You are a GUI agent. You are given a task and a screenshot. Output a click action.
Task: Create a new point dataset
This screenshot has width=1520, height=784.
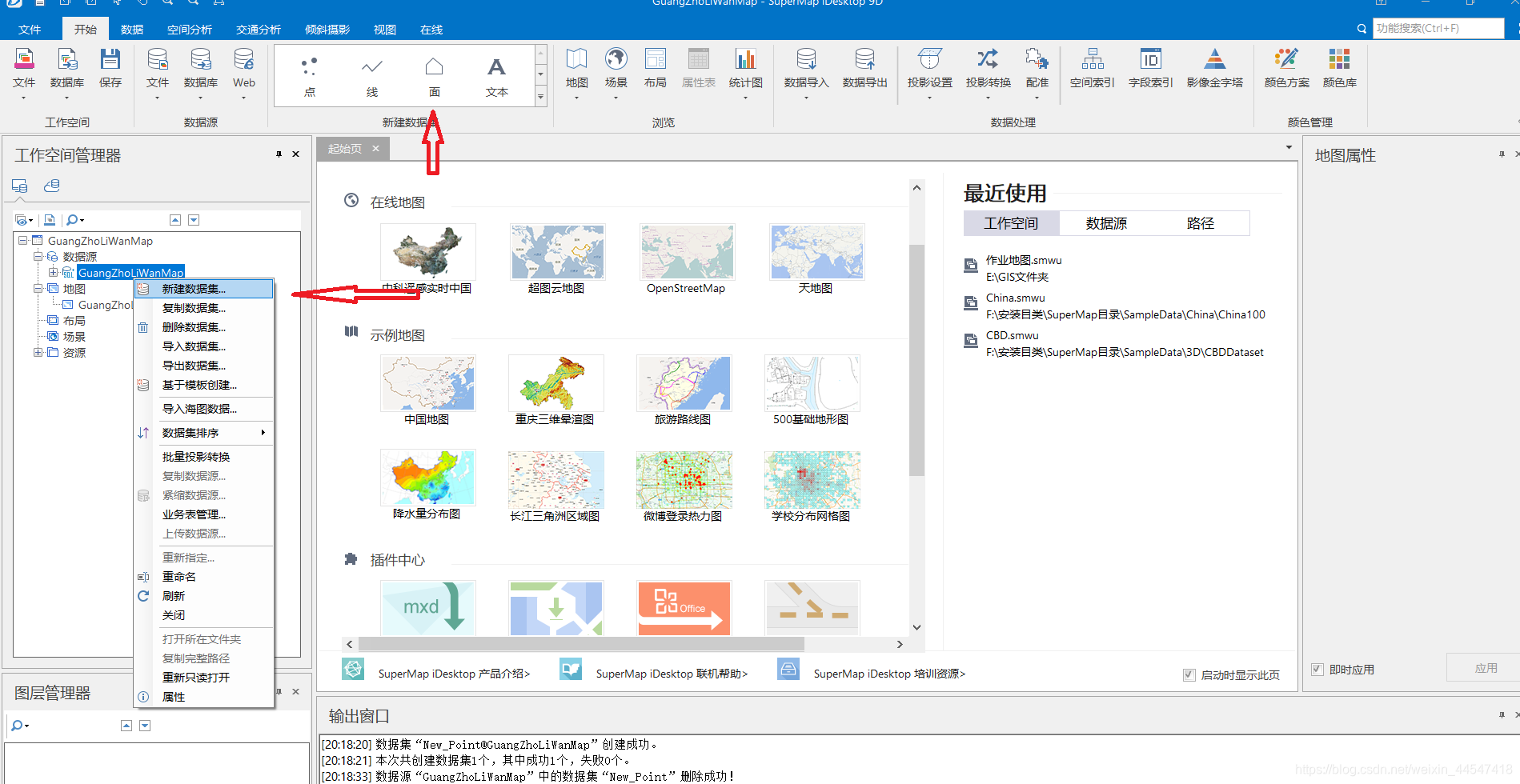[x=310, y=77]
